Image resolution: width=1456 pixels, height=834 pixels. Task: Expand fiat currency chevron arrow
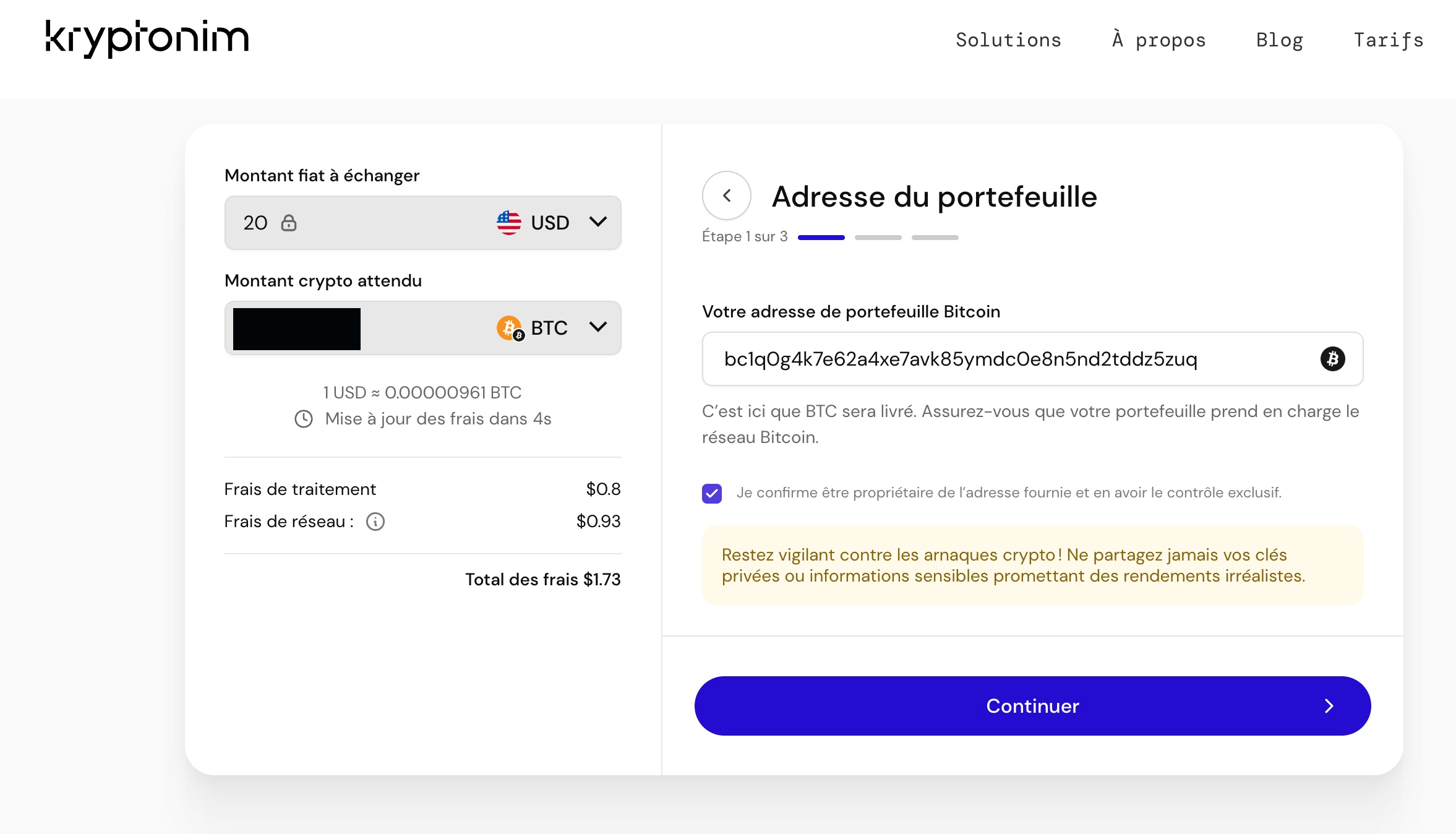(598, 221)
